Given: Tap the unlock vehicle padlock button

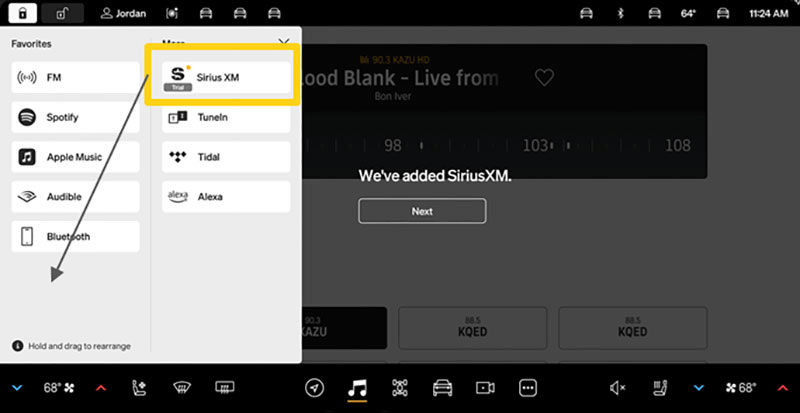Looking at the screenshot, I should pos(62,14).
